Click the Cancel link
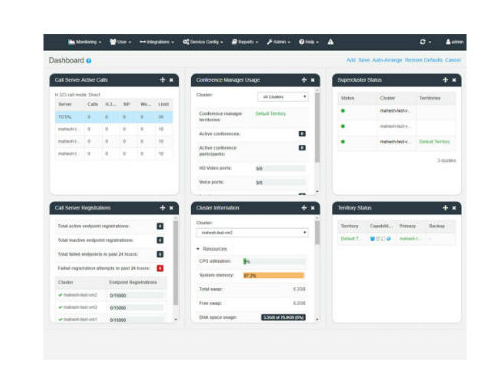The height and width of the screenshot is (376, 501). [453, 60]
